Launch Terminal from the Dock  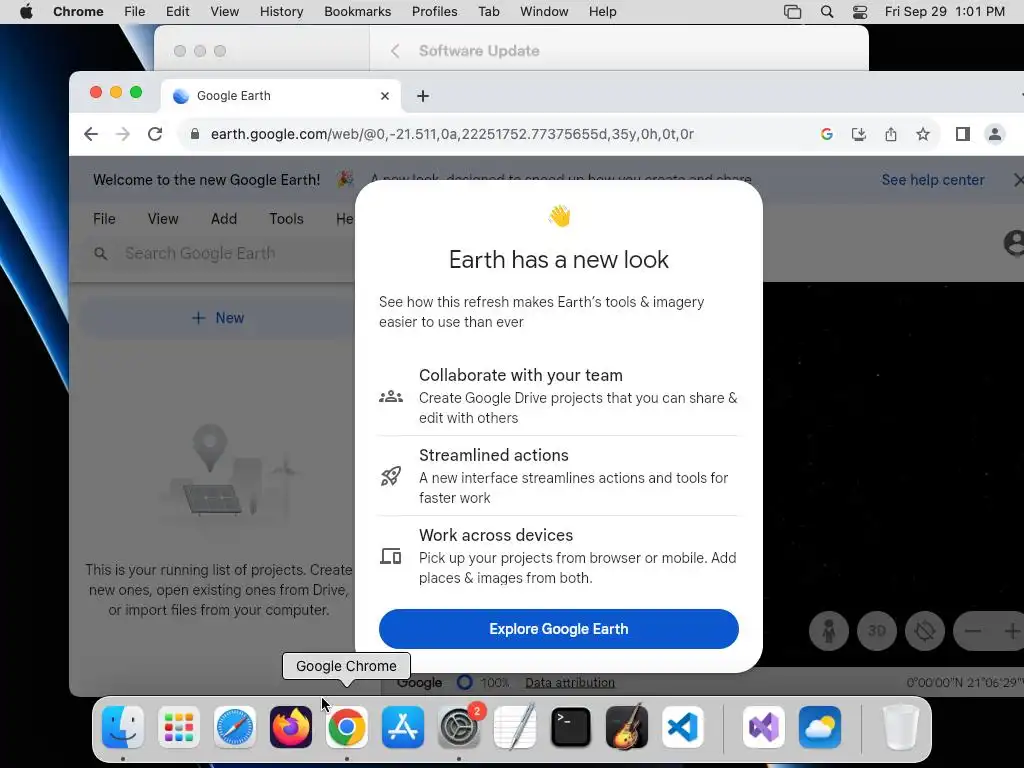pyautogui.click(x=571, y=727)
